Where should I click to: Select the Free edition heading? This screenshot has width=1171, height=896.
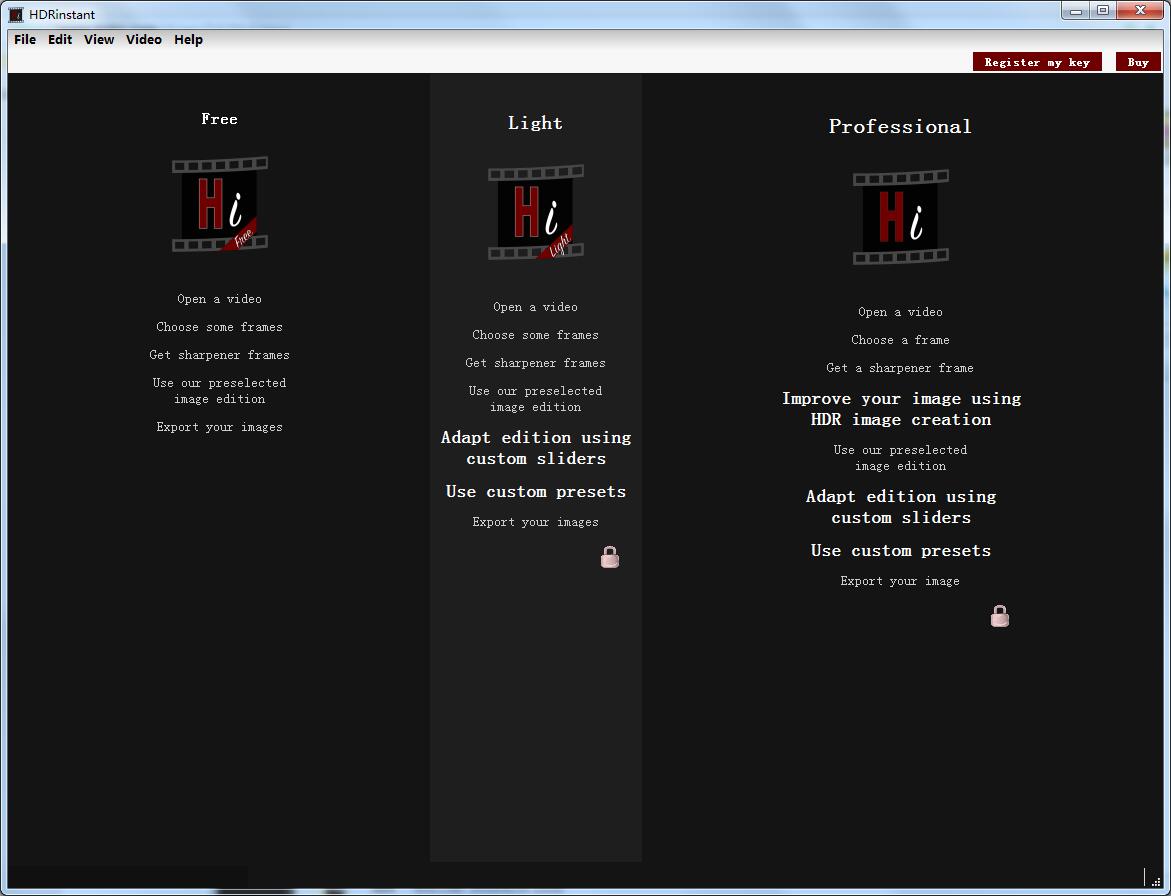pyautogui.click(x=219, y=119)
